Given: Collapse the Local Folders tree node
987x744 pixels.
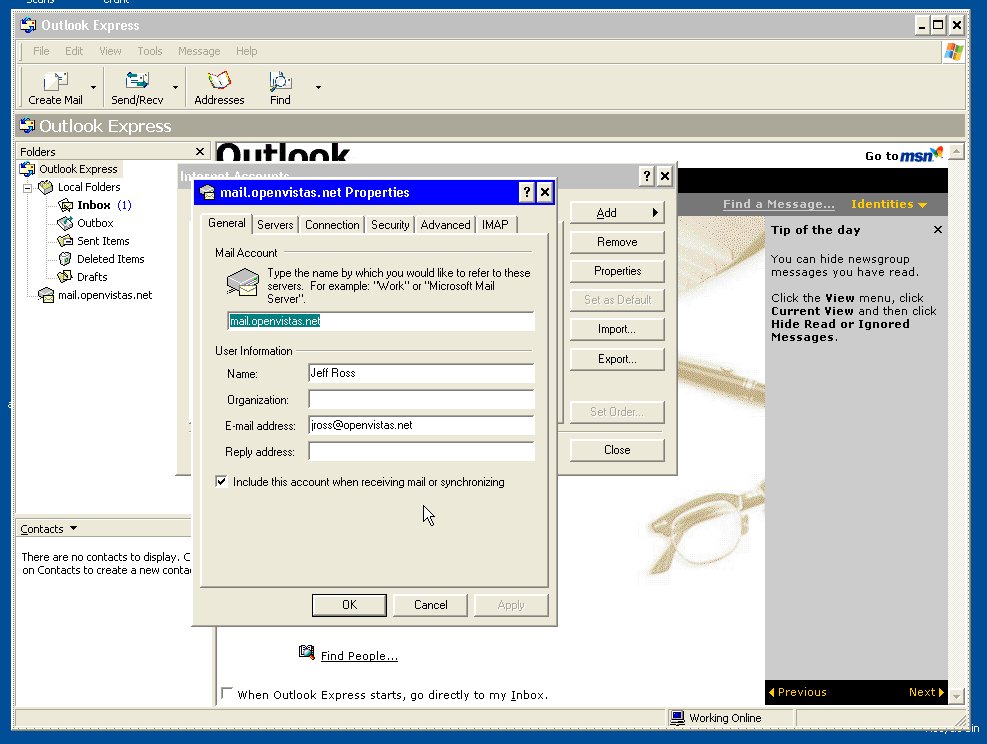Looking at the screenshot, I should (27, 188).
